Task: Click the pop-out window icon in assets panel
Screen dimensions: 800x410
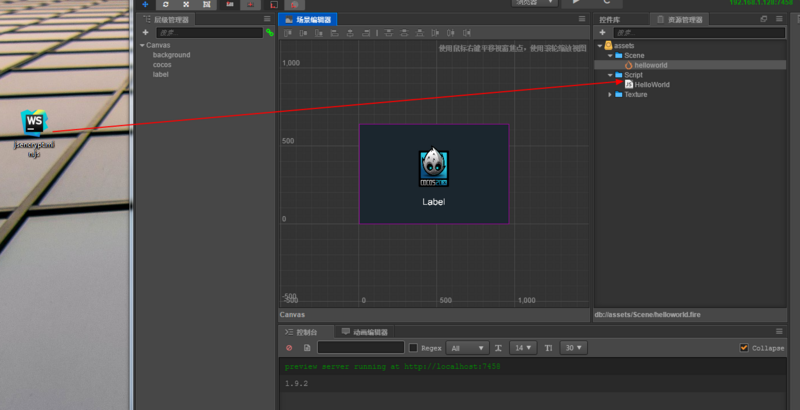Action: pos(764,19)
